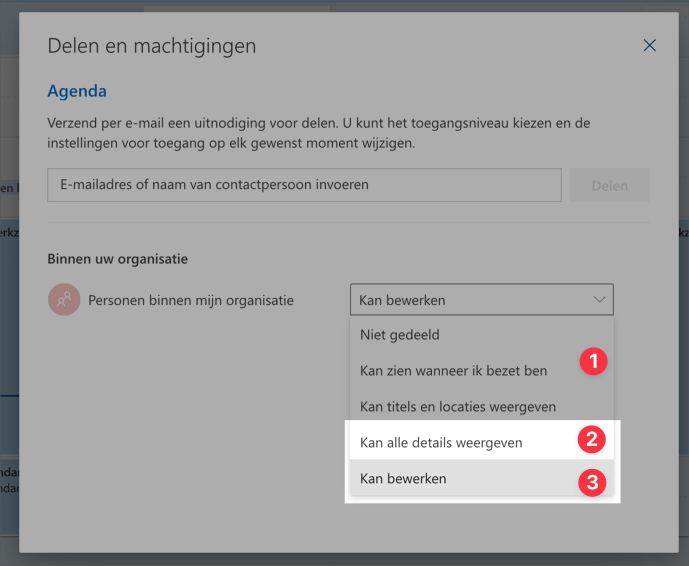The image size is (689, 566).
Task: Click the permission combo box showing Kan bewerken
Action: coord(470,300)
